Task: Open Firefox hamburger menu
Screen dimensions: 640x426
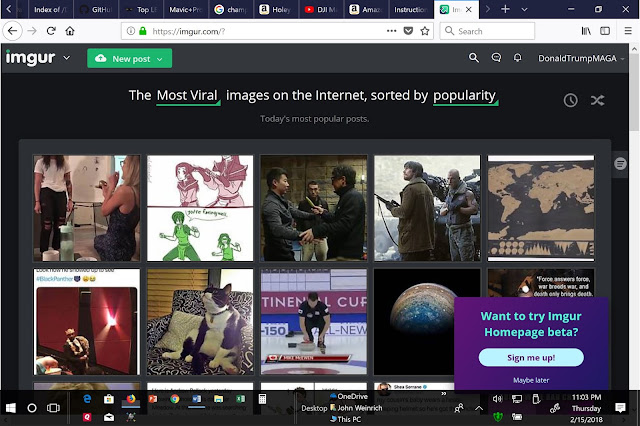Action: pos(628,31)
